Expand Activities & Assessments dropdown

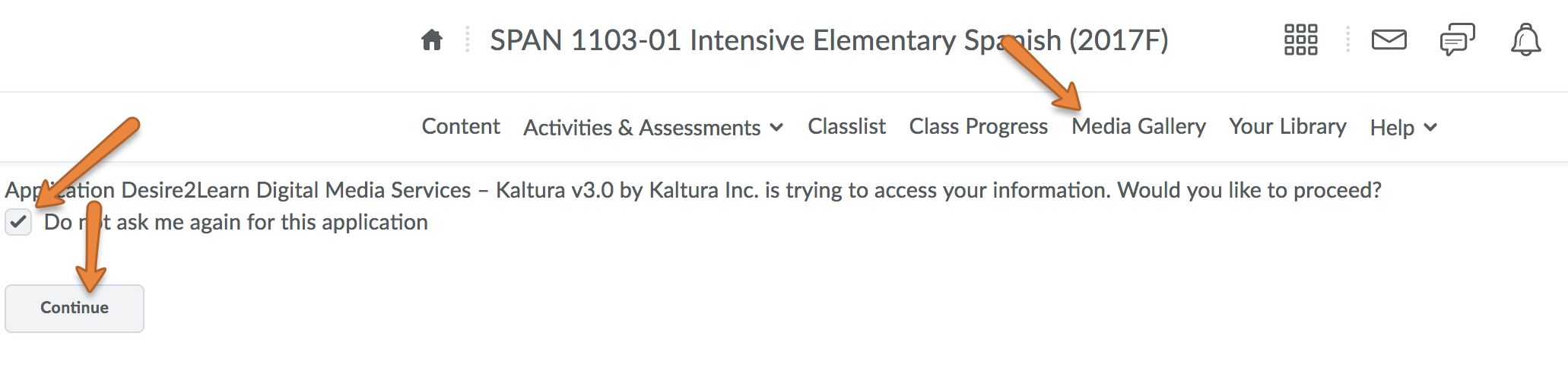click(653, 127)
